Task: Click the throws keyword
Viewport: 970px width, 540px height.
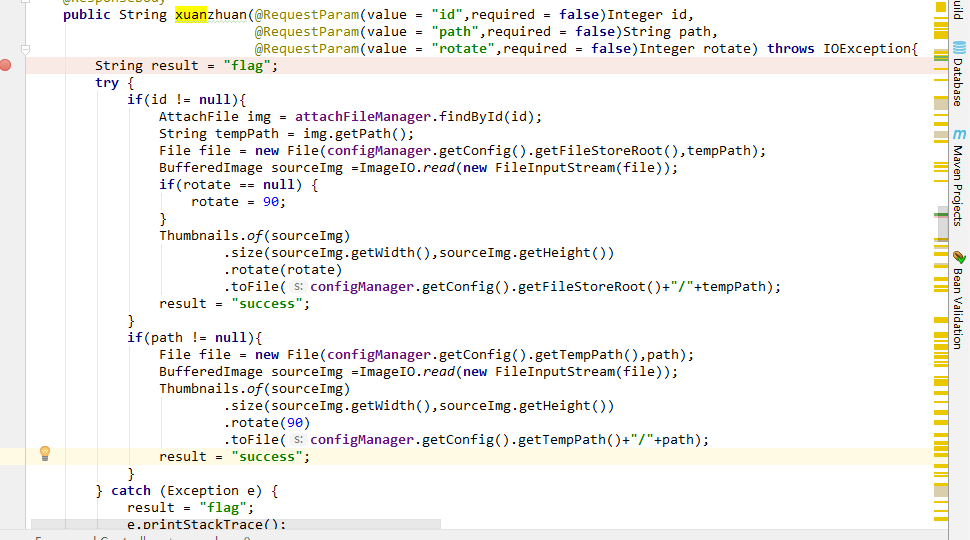Action: 791,48
